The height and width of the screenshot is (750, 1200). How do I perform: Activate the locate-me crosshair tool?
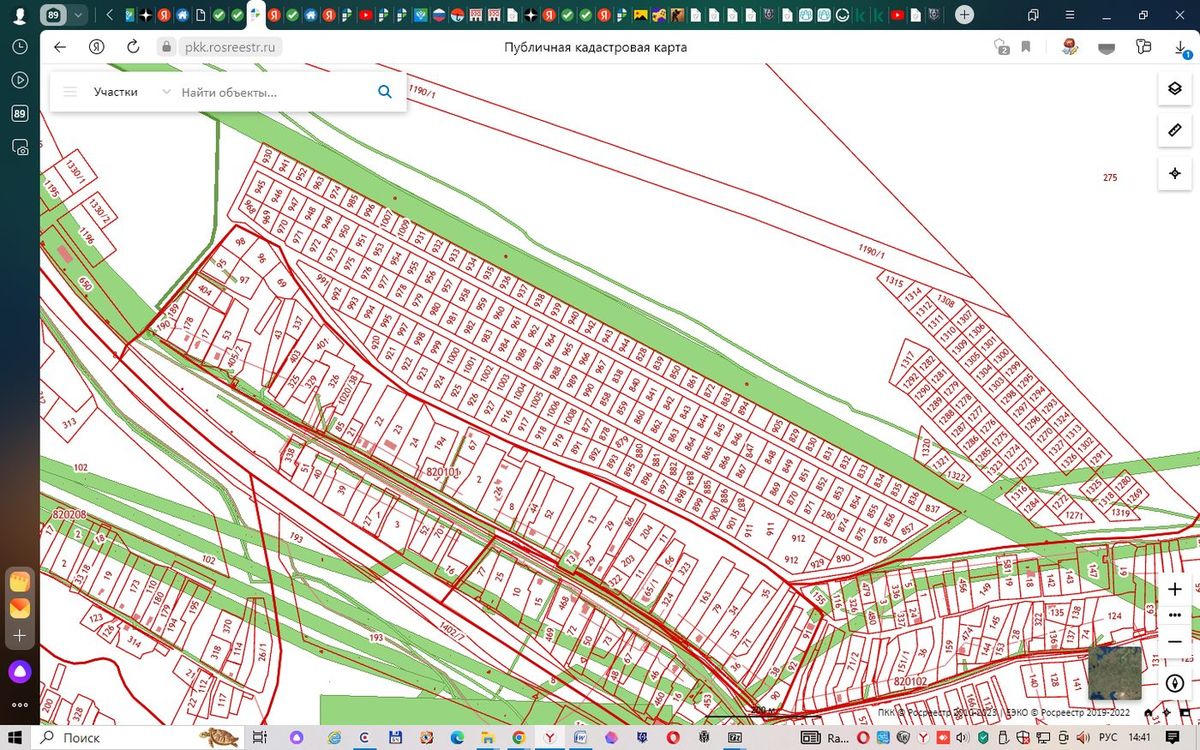click(1175, 174)
